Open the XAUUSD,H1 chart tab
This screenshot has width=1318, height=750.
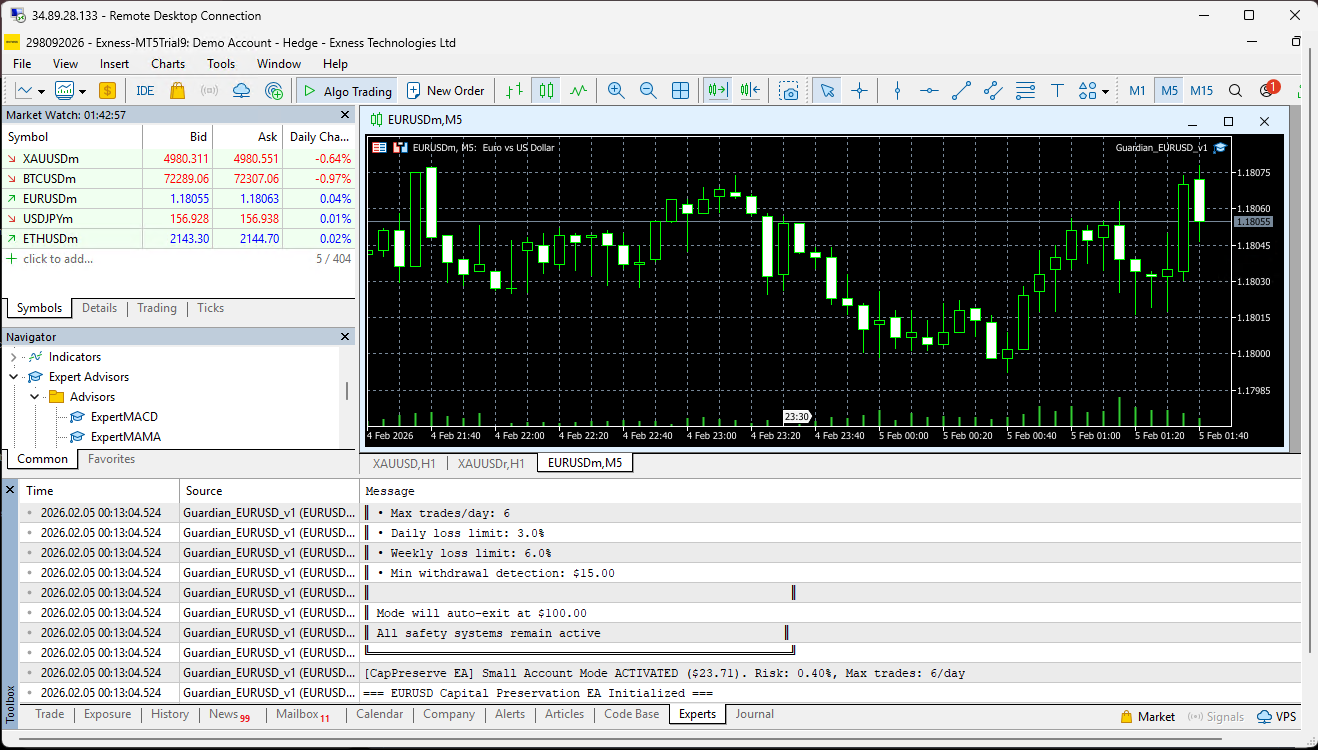tap(404, 463)
